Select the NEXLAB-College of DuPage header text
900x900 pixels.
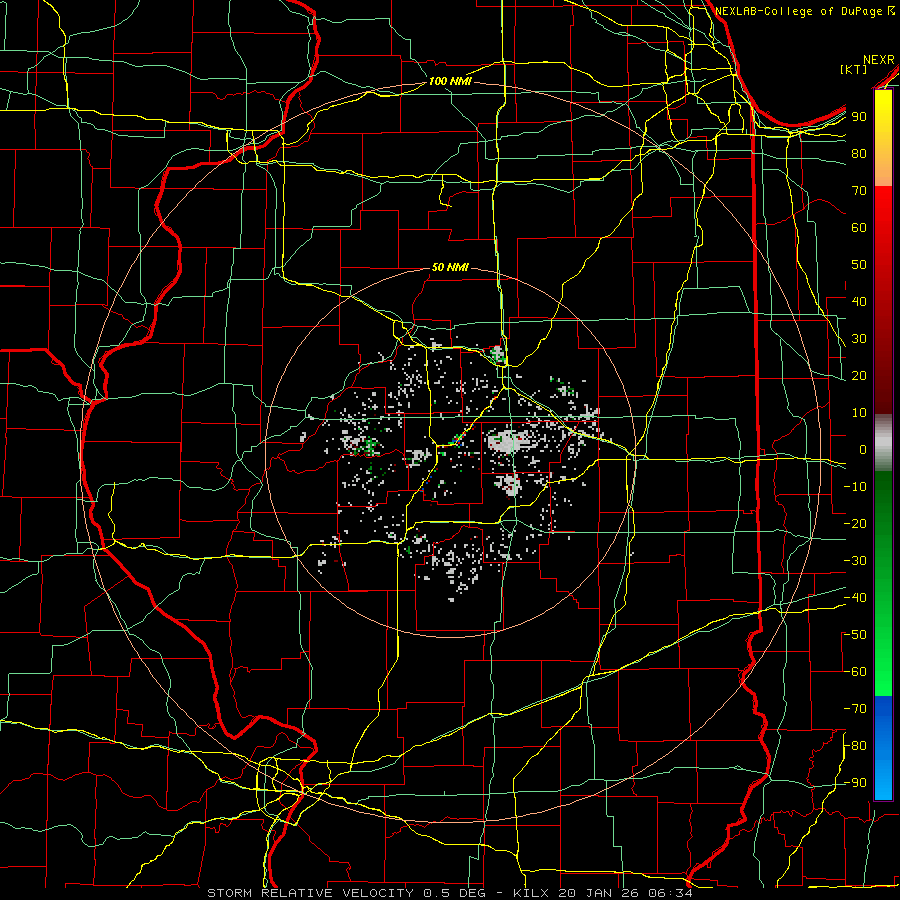coord(800,11)
